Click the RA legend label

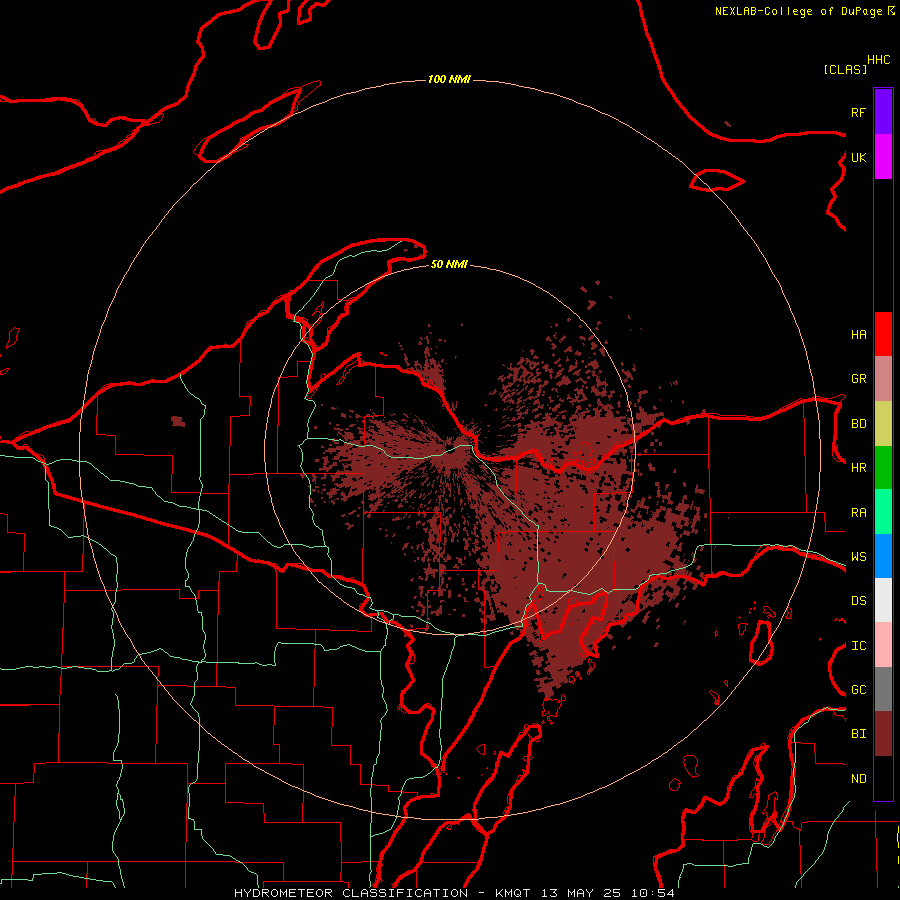click(859, 513)
